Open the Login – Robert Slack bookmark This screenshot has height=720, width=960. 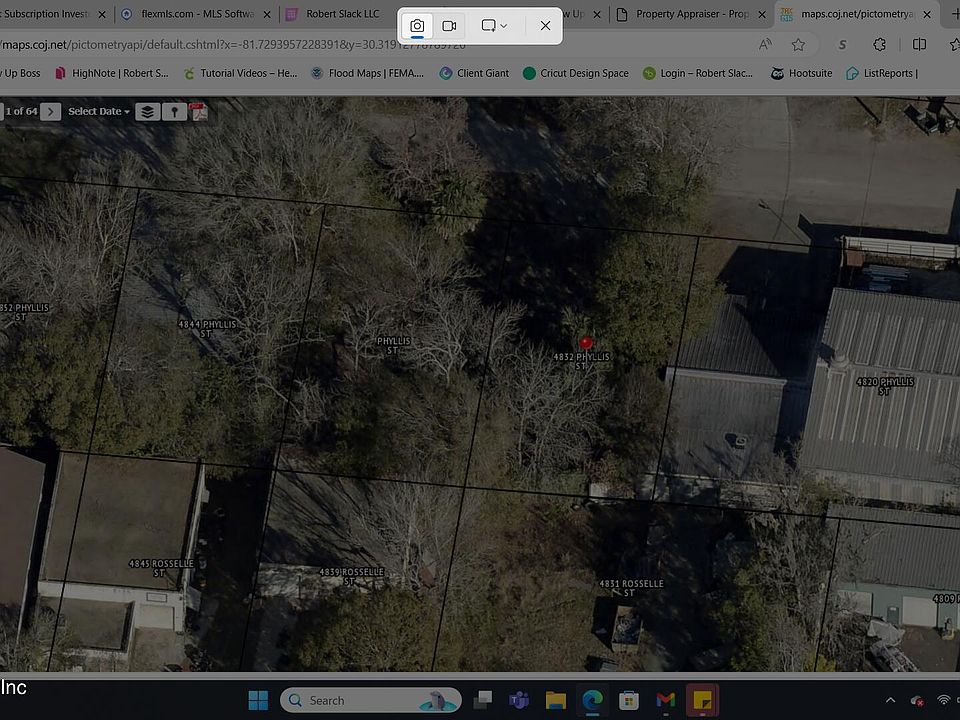698,73
